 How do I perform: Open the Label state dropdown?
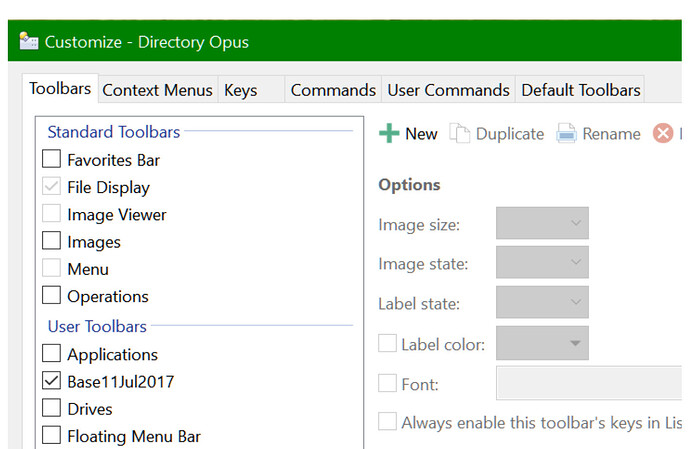click(542, 302)
